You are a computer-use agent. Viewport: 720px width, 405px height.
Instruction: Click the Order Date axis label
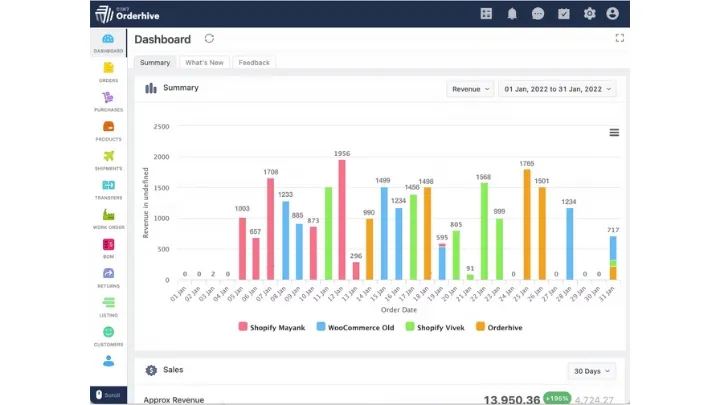click(x=399, y=310)
